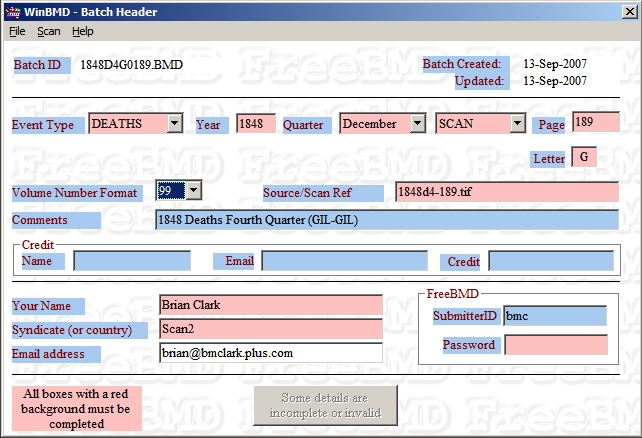Open the Scan menu
Image resolution: width=642 pixels, height=438 pixels.
pos(49,32)
